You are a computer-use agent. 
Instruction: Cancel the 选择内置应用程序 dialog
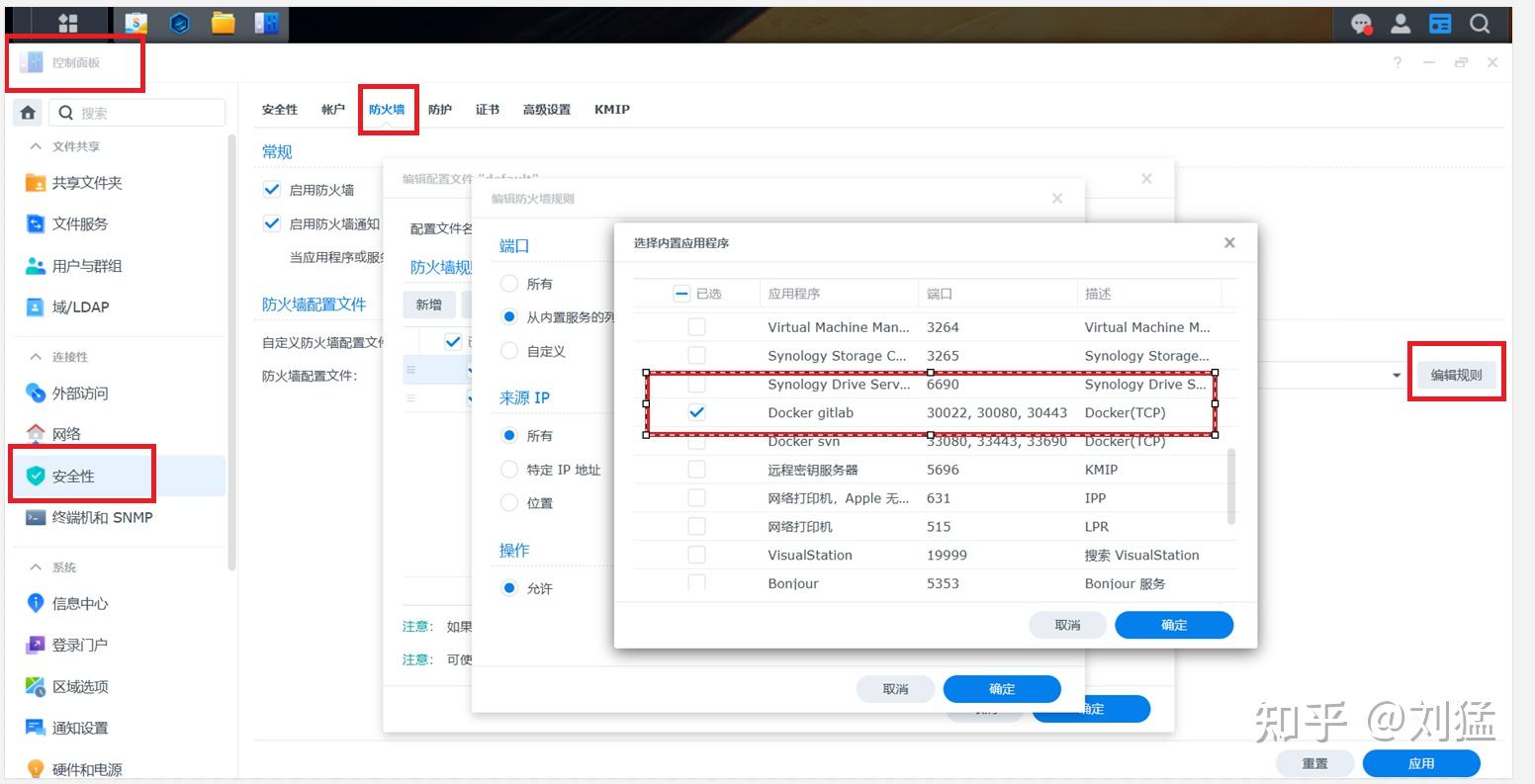pos(1068,625)
